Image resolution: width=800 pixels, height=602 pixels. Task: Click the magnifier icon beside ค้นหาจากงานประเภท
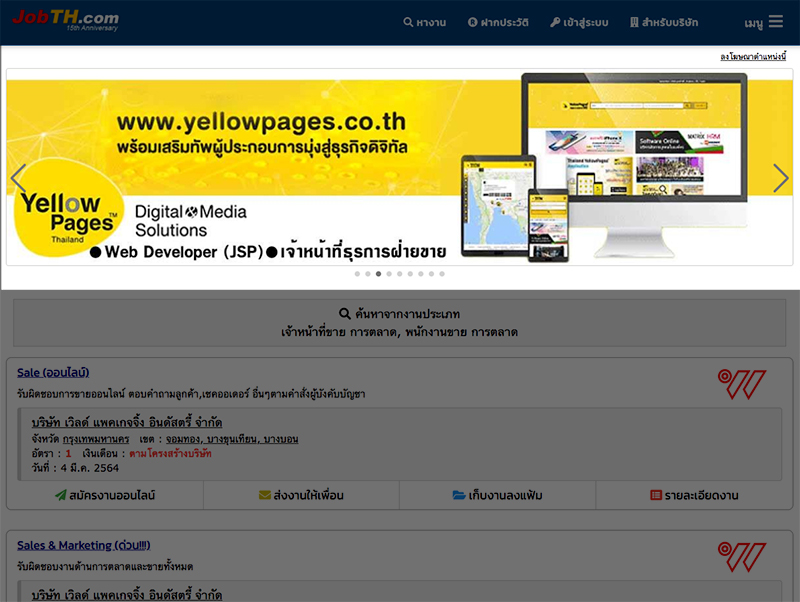pyautogui.click(x=345, y=314)
